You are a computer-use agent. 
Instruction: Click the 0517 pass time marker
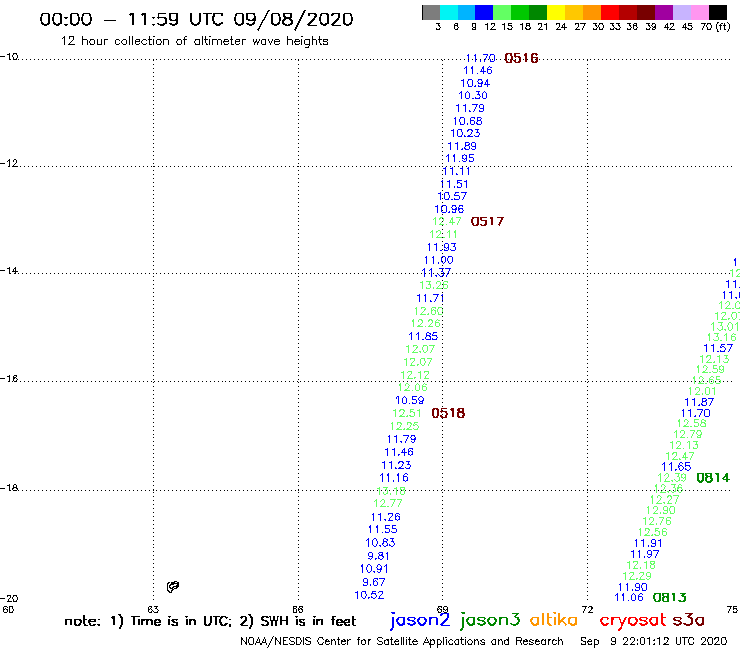pos(487,221)
